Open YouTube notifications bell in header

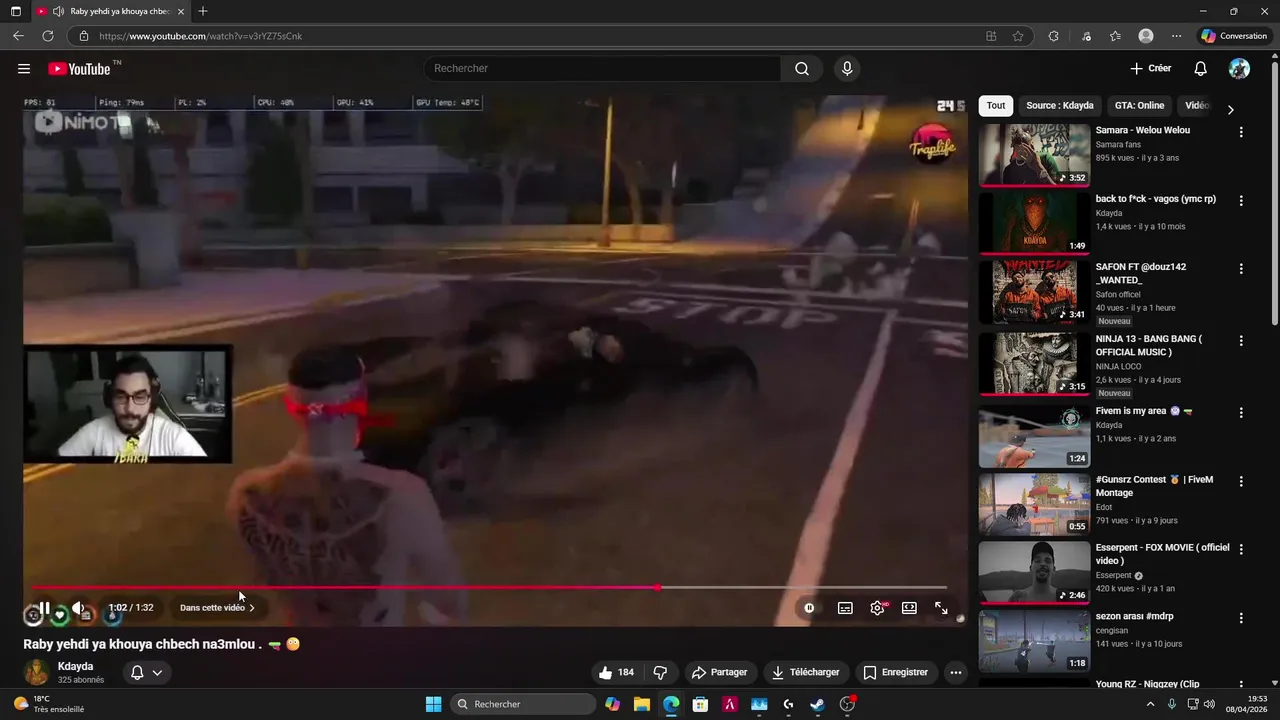point(1200,68)
